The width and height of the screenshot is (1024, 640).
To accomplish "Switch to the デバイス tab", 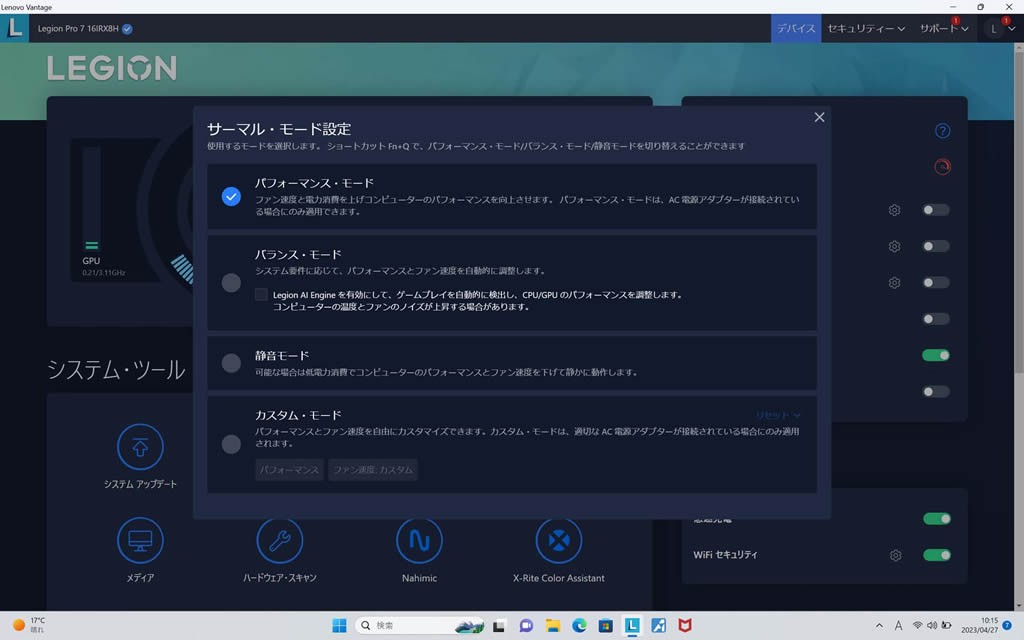I will [x=795, y=29].
